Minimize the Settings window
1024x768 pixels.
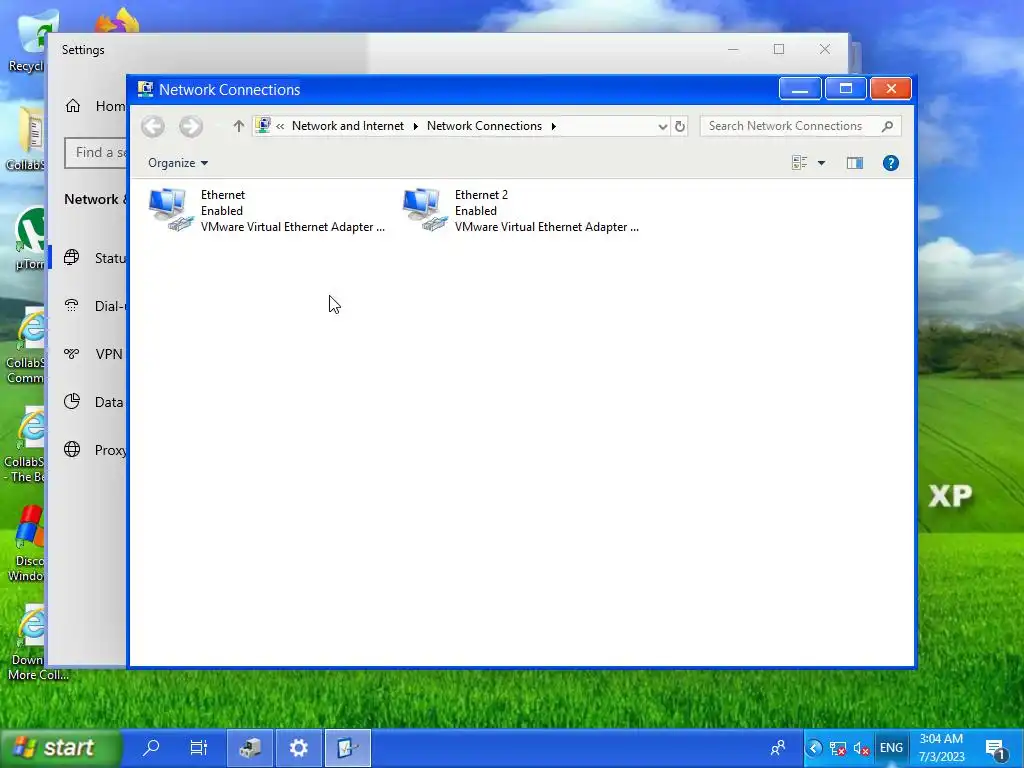tap(733, 49)
